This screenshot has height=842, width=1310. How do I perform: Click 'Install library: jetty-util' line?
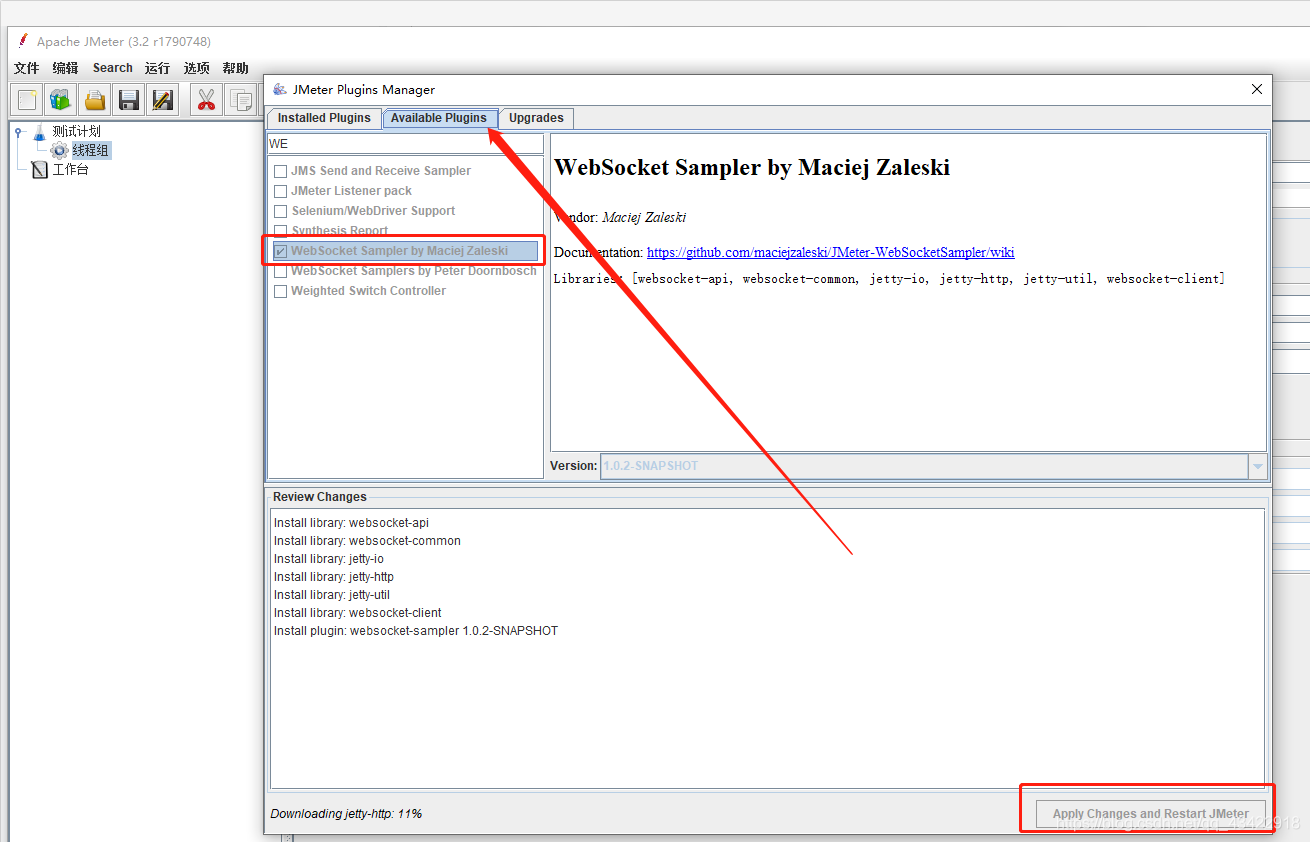[332, 595]
